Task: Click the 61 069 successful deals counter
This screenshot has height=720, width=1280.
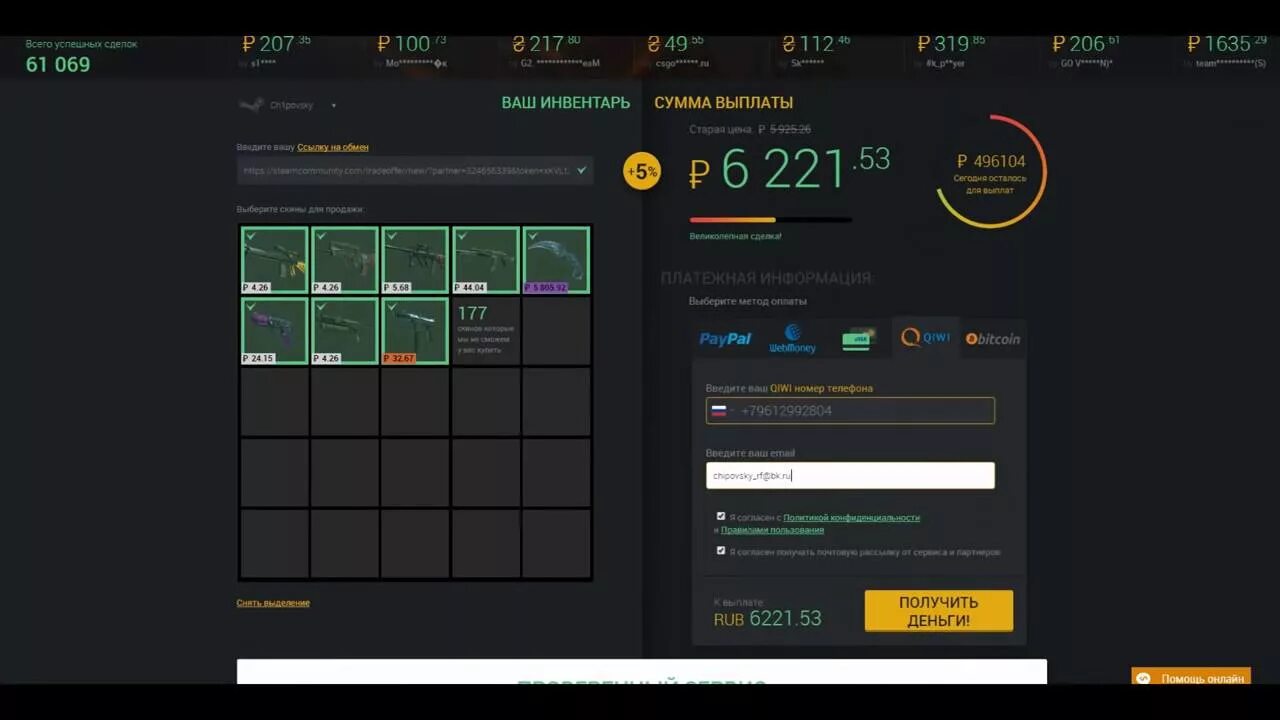Action: pos(58,64)
